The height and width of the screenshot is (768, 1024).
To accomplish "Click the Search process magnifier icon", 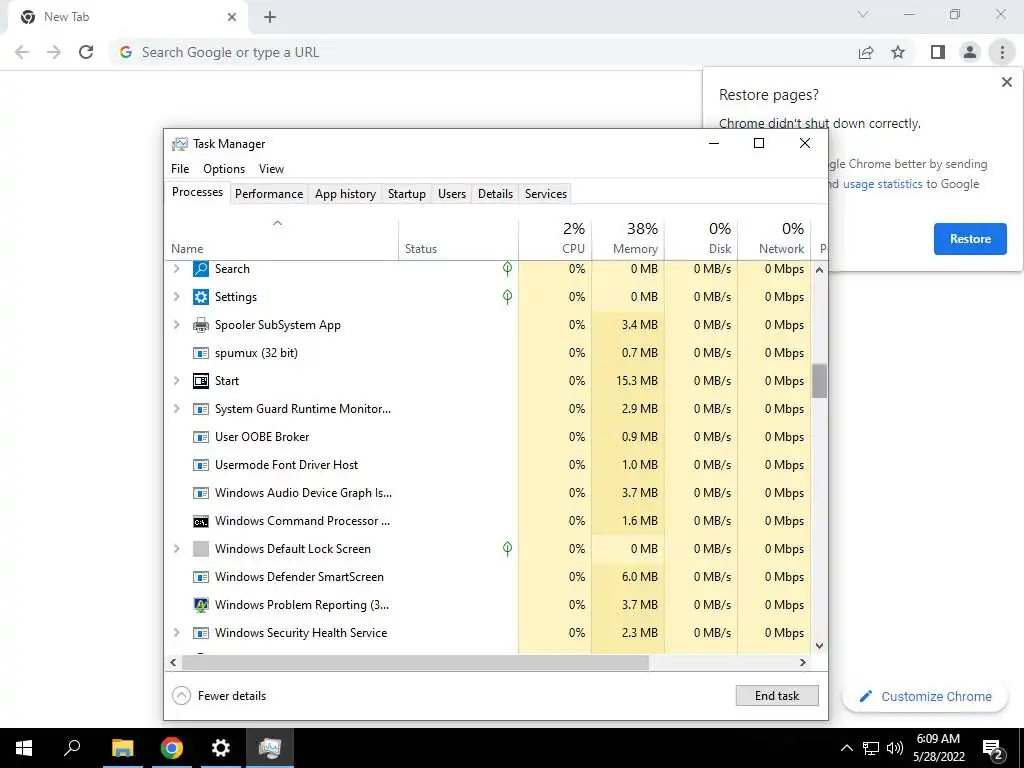I will point(200,268).
